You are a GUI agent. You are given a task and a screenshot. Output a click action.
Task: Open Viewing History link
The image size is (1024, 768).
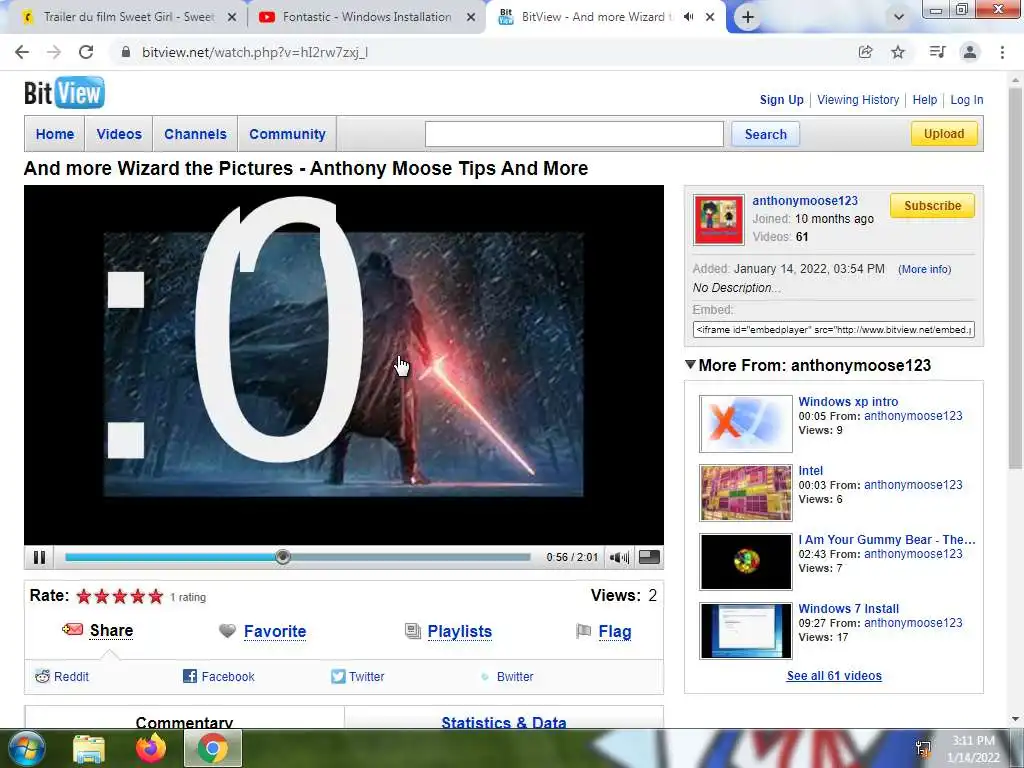(x=858, y=100)
